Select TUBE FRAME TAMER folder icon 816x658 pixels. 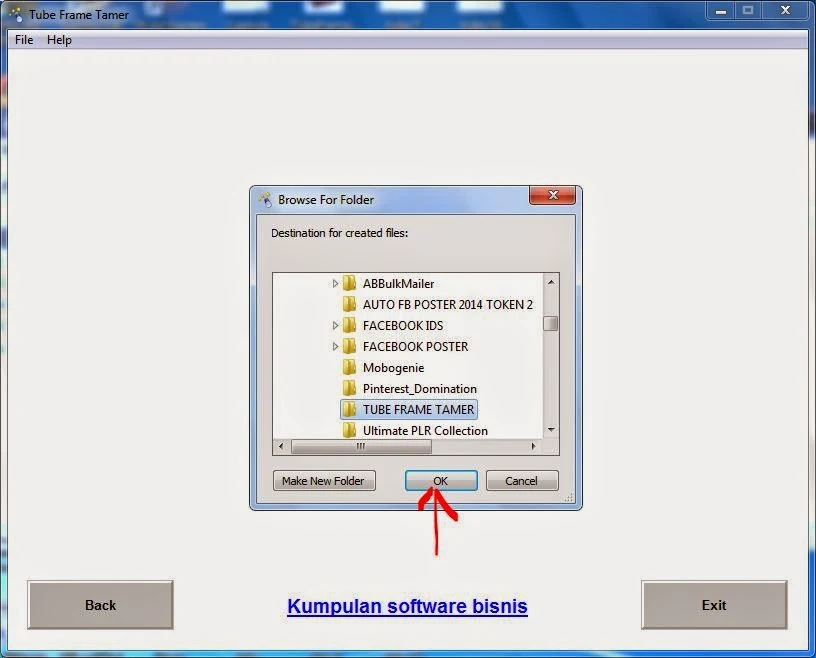(350, 409)
